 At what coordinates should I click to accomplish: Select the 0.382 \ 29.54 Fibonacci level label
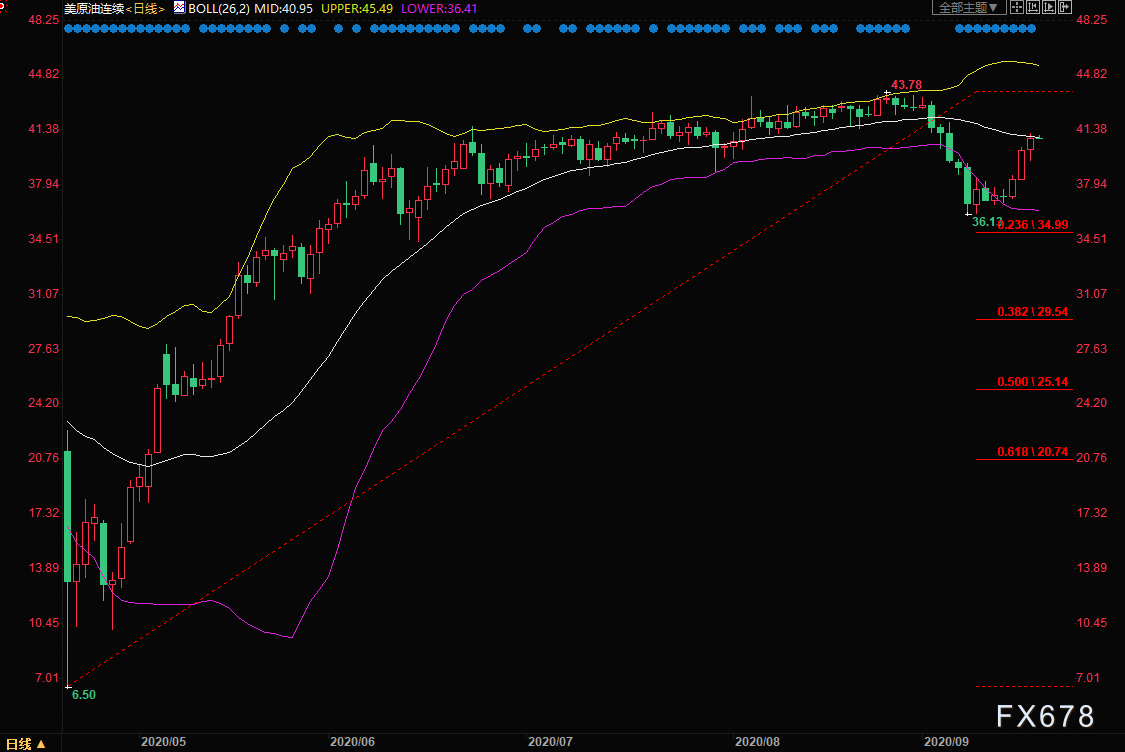1032,311
